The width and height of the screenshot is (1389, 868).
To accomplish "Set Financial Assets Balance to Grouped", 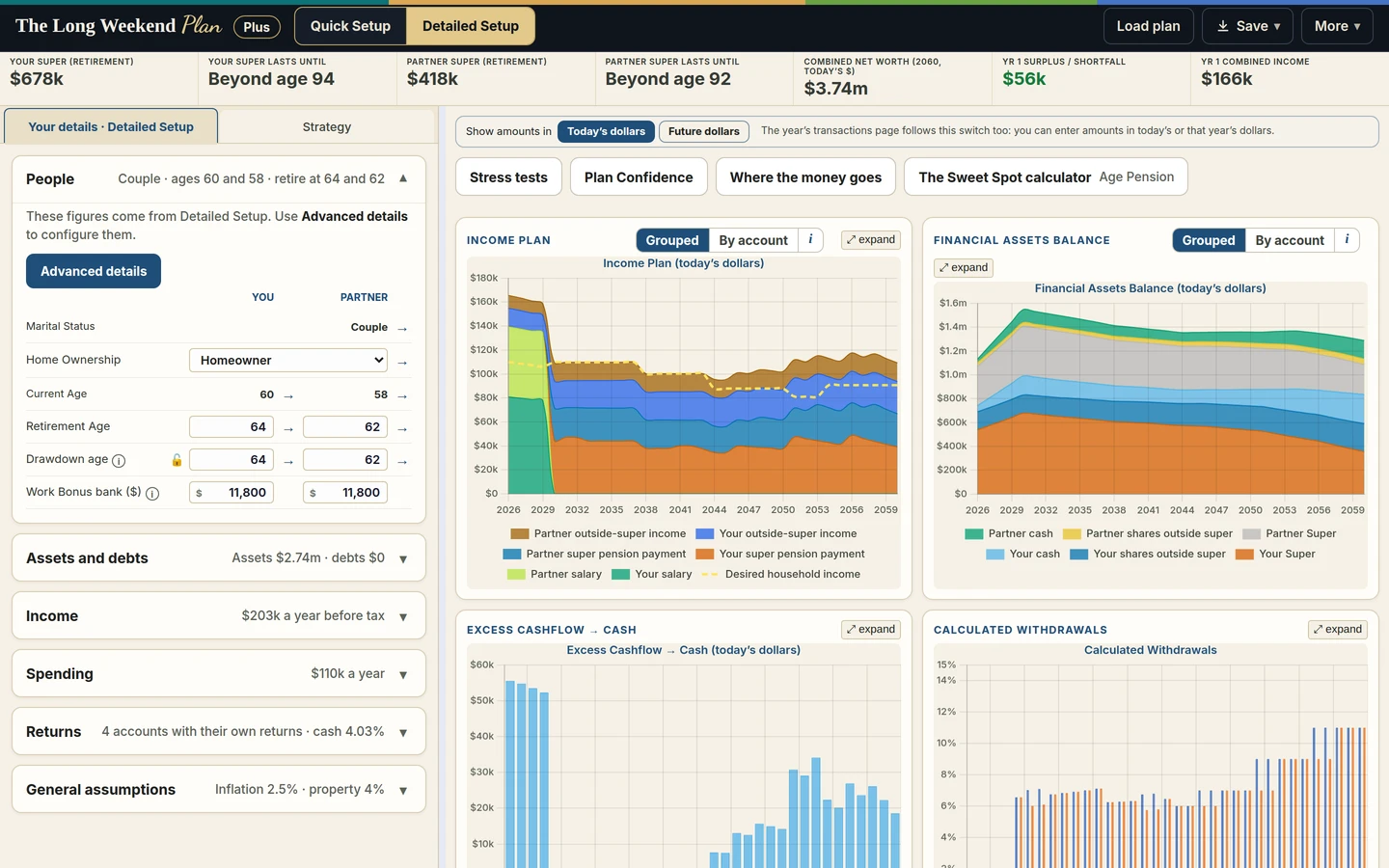I will (1209, 240).
